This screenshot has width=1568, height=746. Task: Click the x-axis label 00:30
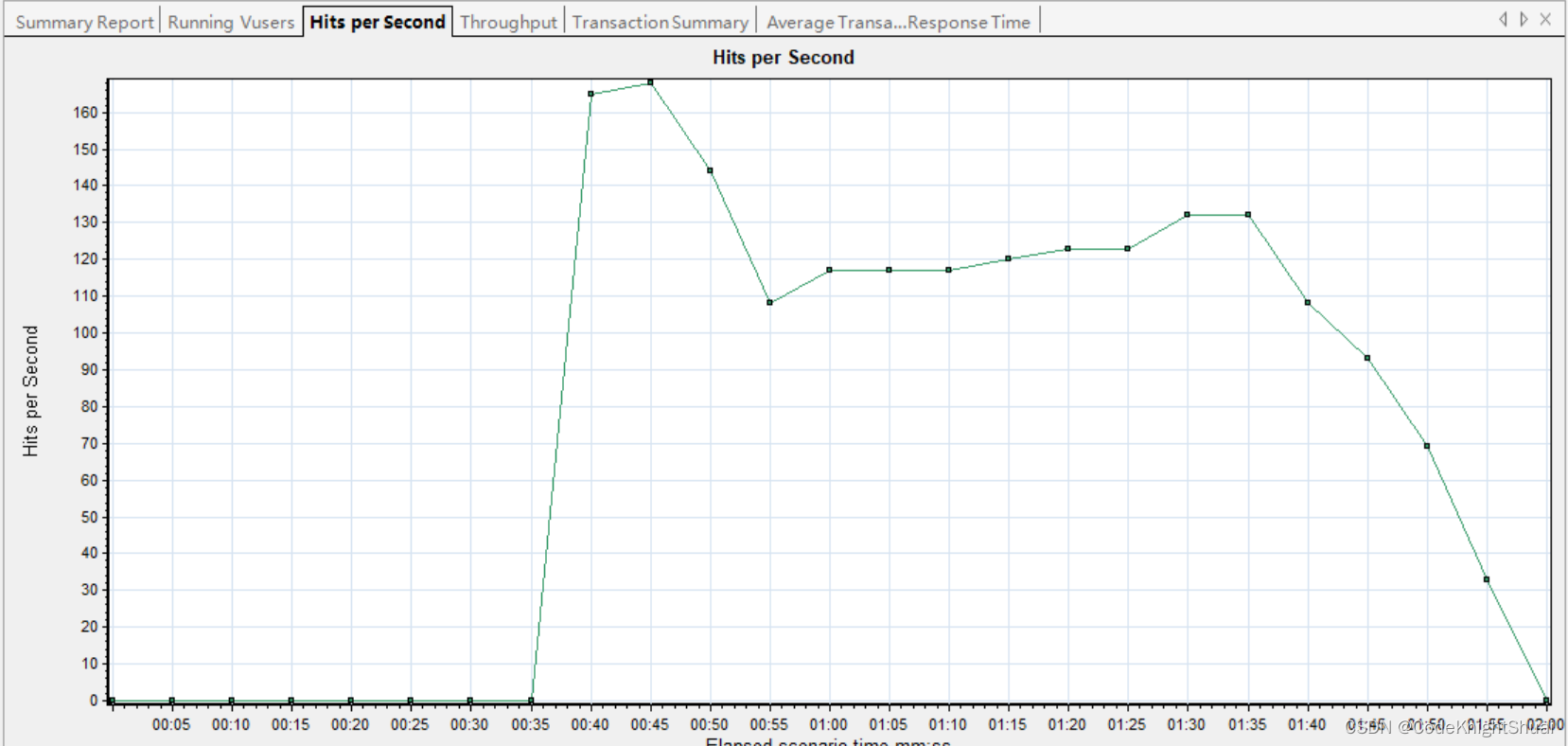click(469, 725)
